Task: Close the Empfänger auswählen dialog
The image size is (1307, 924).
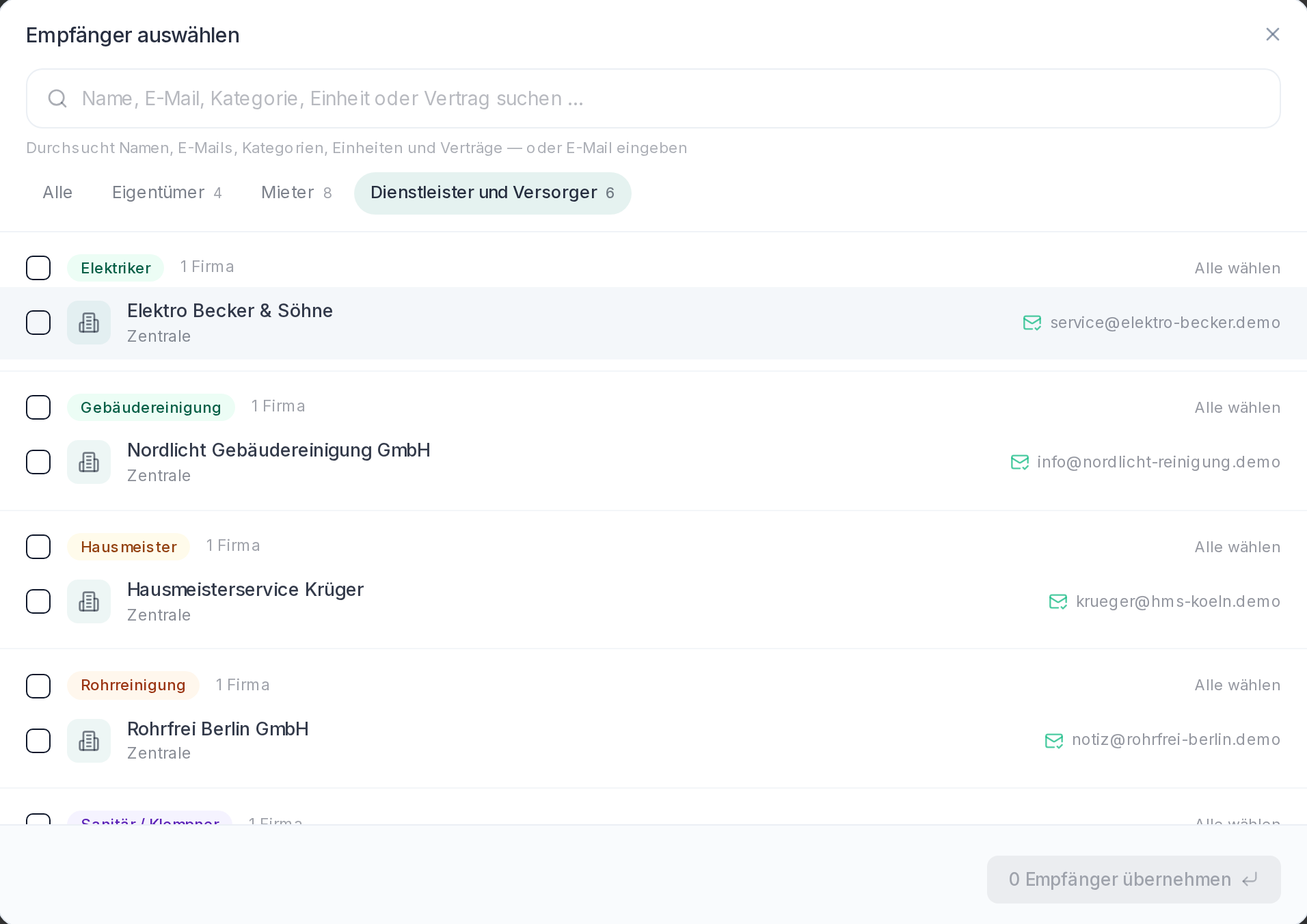Action: click(1272, 34)
